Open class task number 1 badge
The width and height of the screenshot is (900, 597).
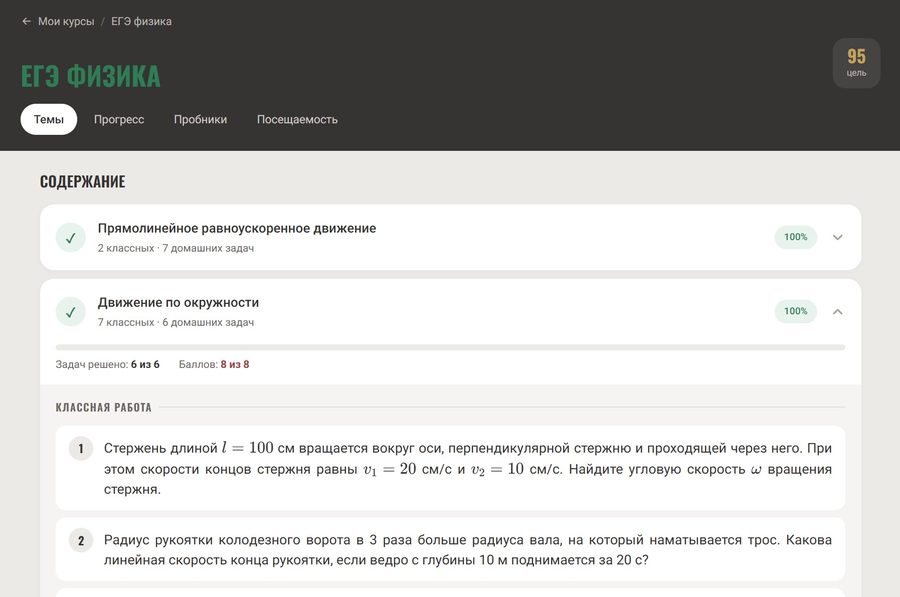point(81,448)
